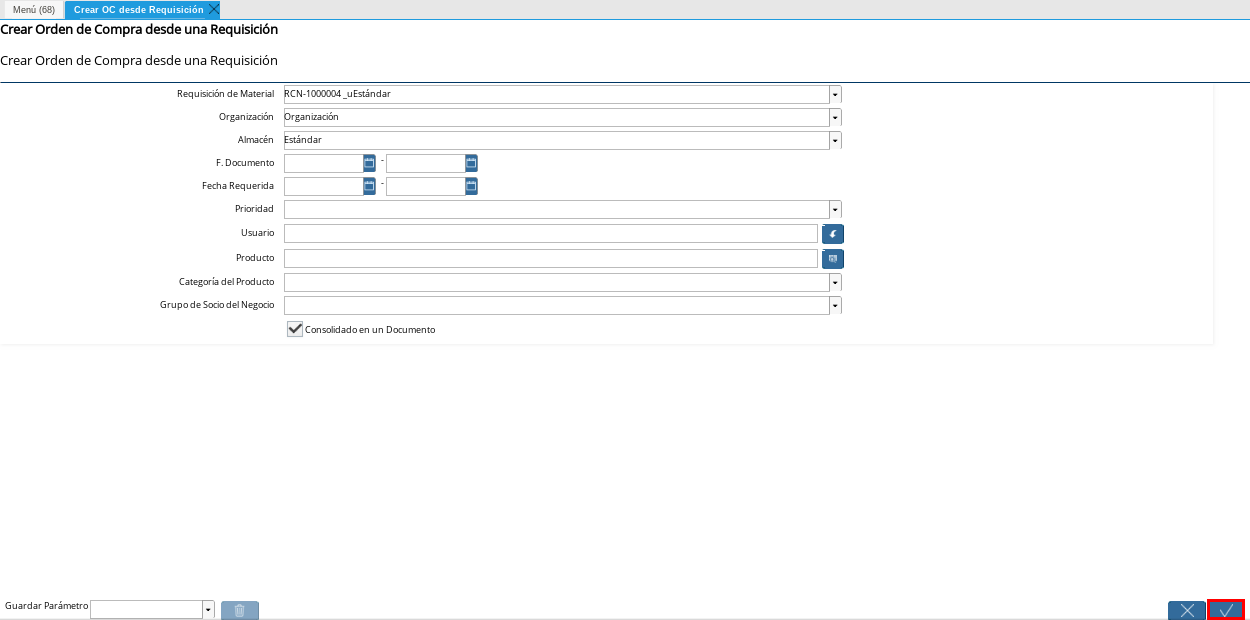This screenshot has width=1250, height=620.
Task: Click the RCN-1000004 _uEstándar requisition value
Action: (337, 94)
